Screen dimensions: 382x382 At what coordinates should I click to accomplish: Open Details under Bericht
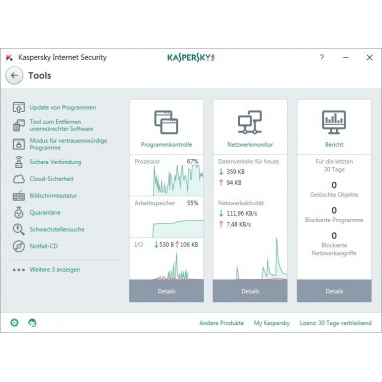click(x=334, y=291)
